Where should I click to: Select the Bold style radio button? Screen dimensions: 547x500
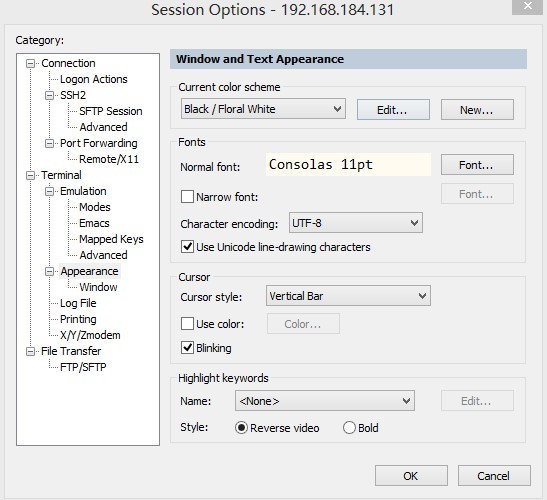tap(349, 427)
